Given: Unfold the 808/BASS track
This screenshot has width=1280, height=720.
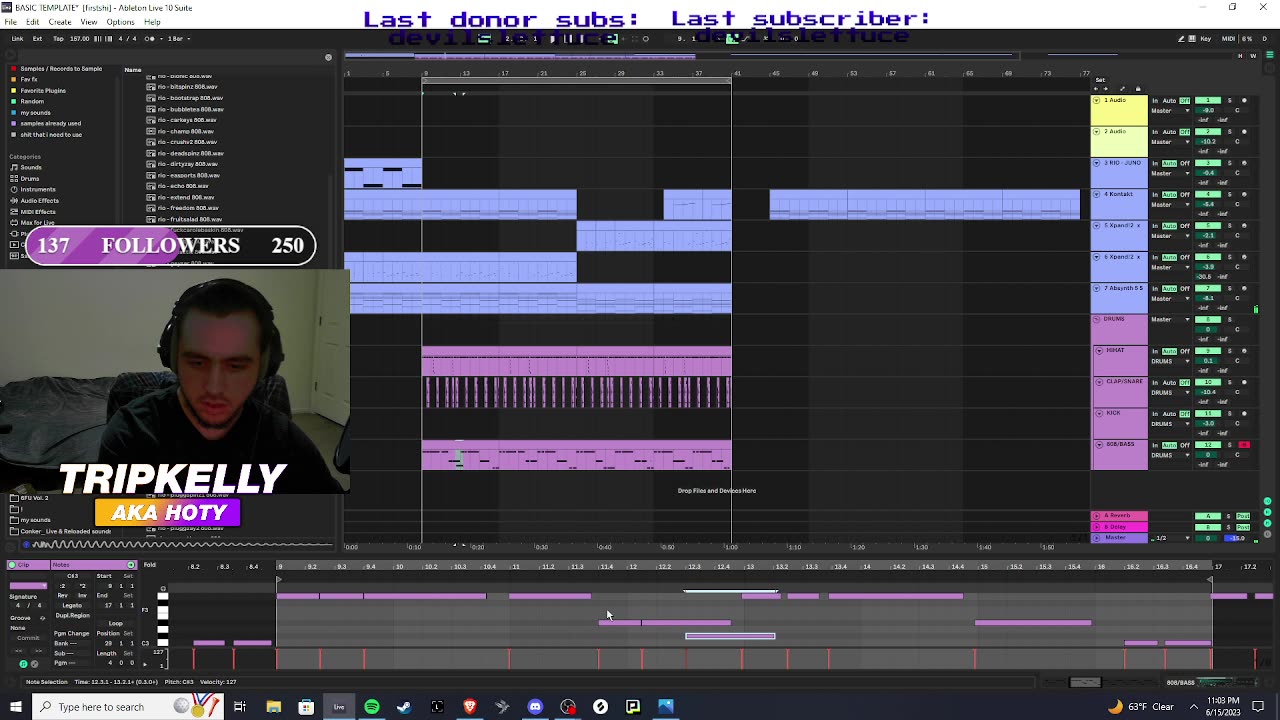Looking at the screenshot, I should [1099, 445].
